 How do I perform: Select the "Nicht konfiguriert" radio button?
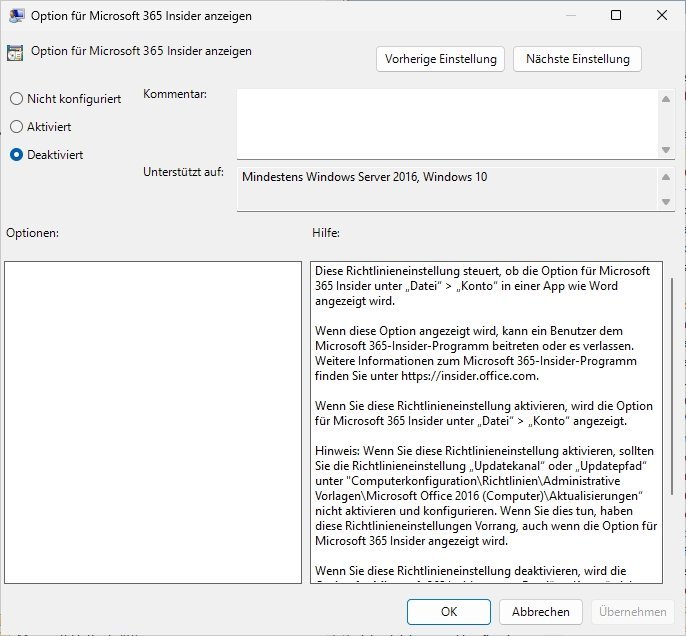pos(16,99)
